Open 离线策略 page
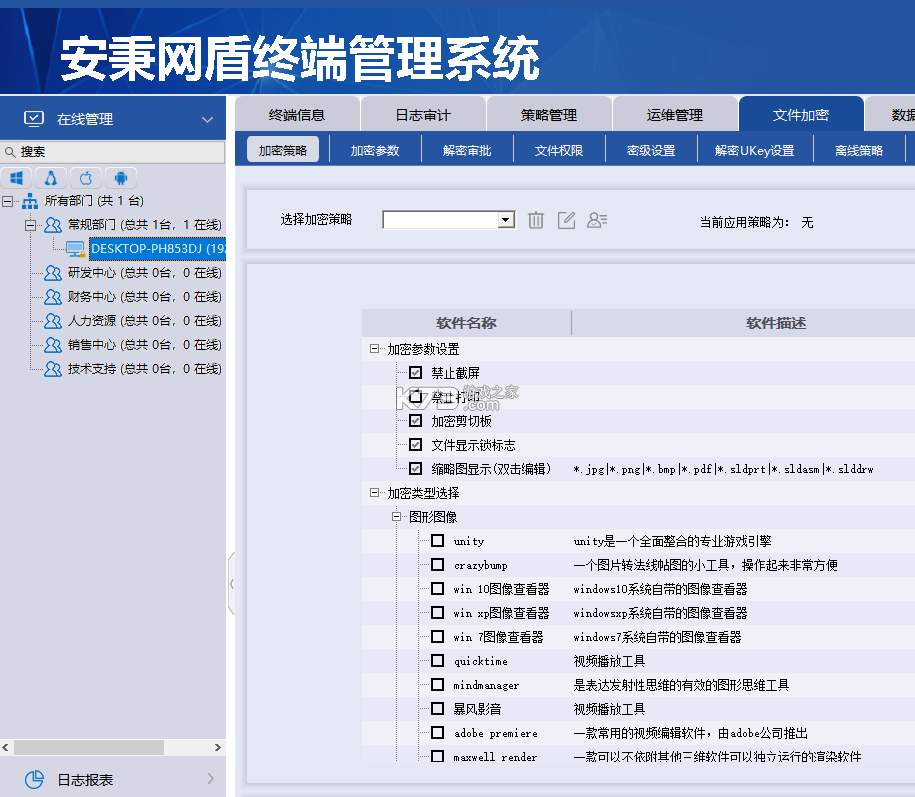Screen dimensions: 915x797 point(859,151)
